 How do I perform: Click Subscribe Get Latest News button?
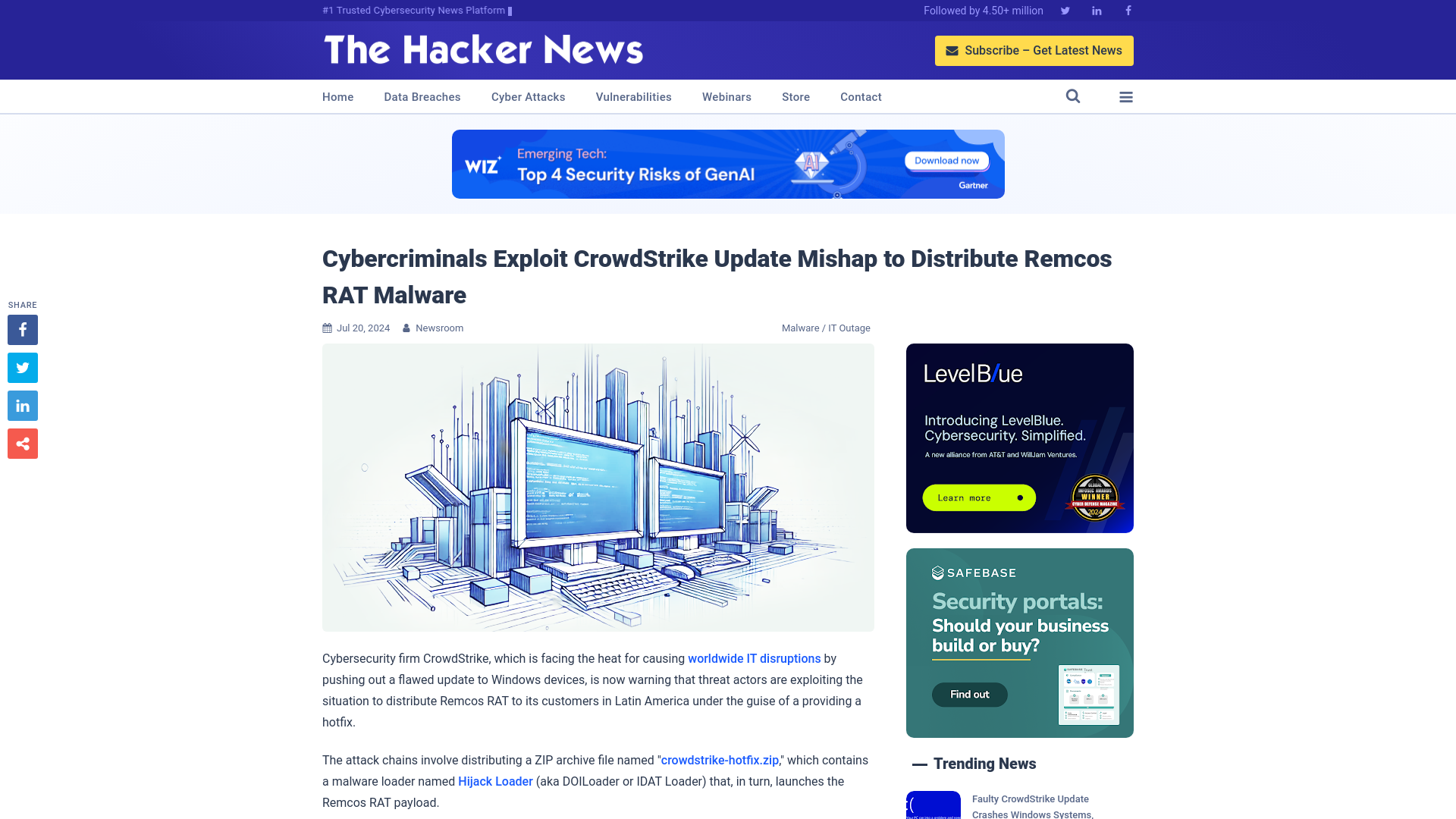click(1034, 50)
